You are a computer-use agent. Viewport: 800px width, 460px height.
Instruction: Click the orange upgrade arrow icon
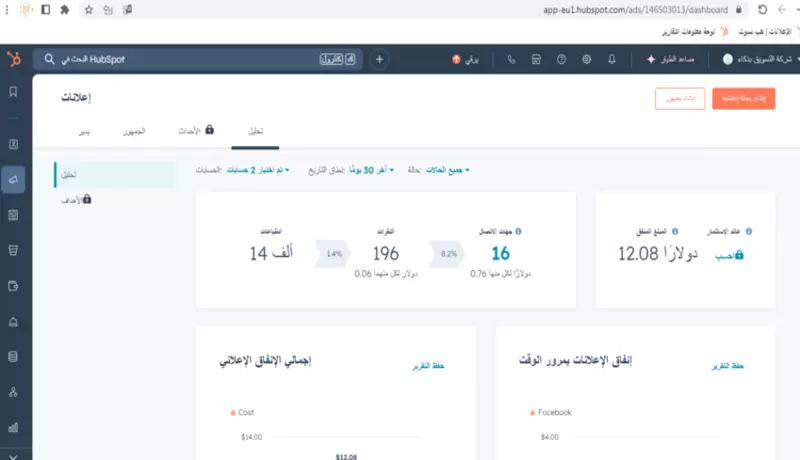pyautogui.click(x=456, y=60)
